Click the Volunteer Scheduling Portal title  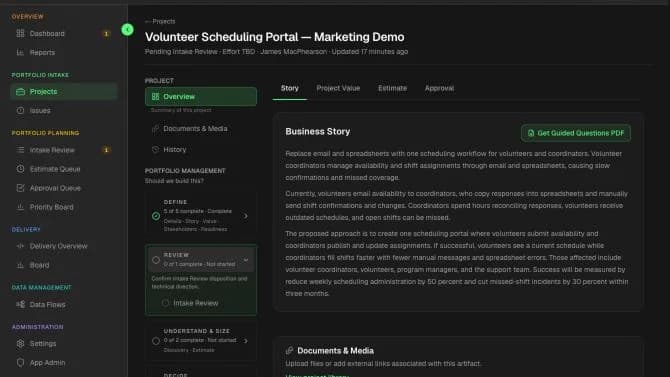(274, 37)
